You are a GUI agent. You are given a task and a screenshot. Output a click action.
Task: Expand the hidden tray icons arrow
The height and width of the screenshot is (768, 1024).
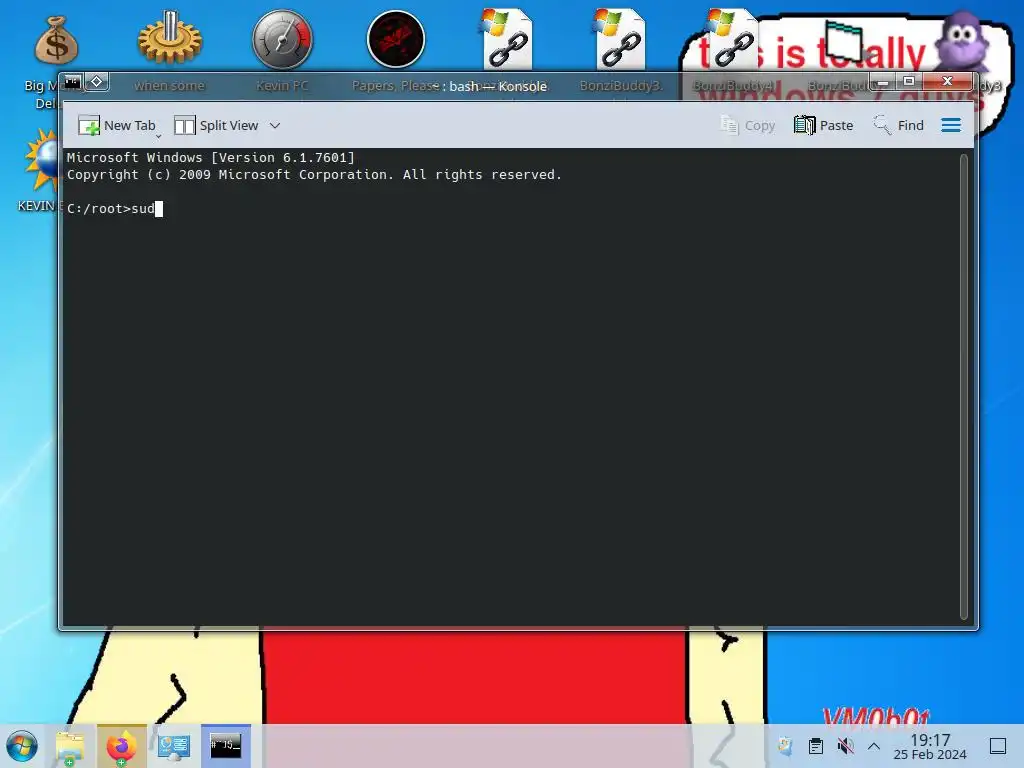(874, 746)
